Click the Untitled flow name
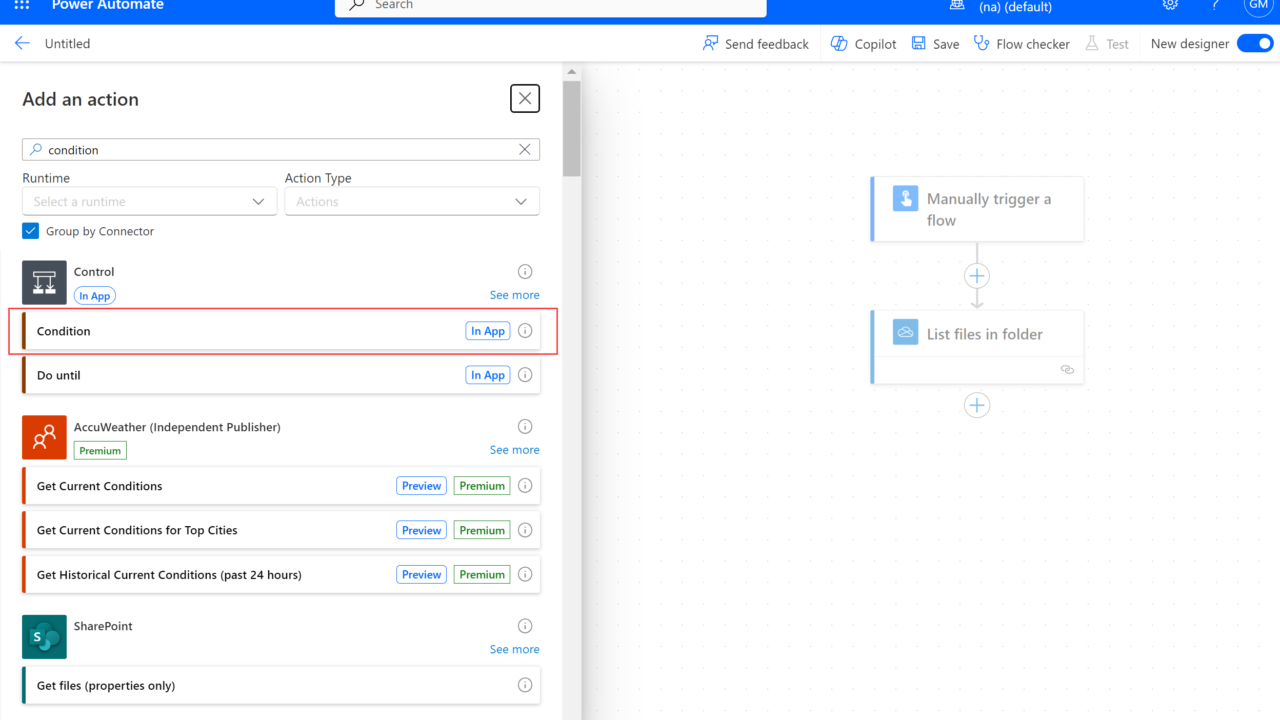The height and width of the screenshot is (720, 1280). coord(68,44)
